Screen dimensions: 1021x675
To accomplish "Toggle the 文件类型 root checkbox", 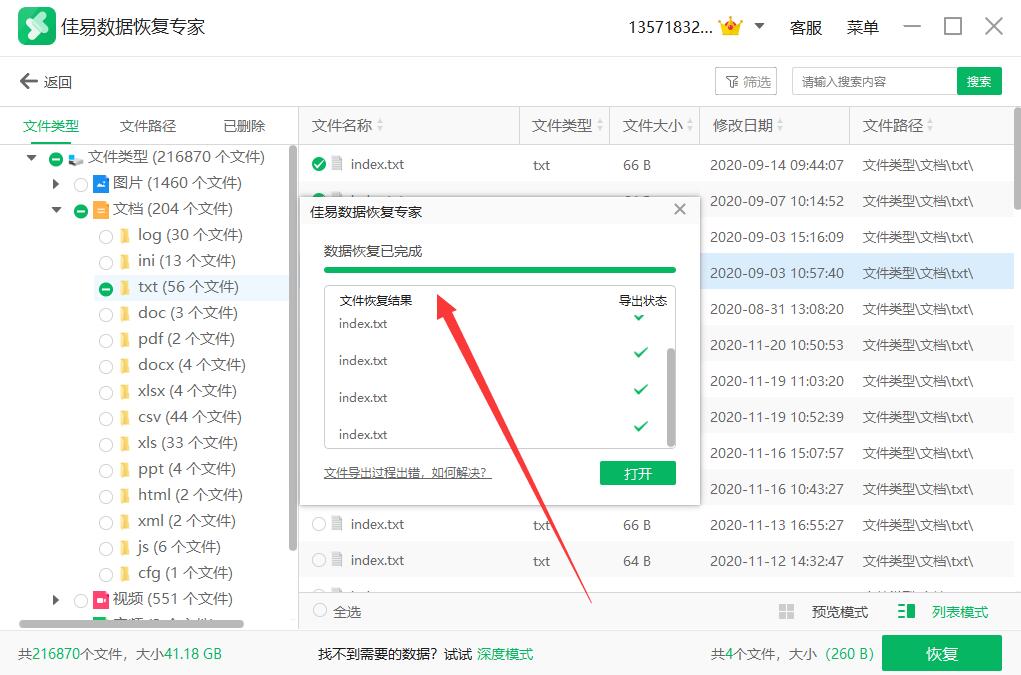I will coord(56,159).
